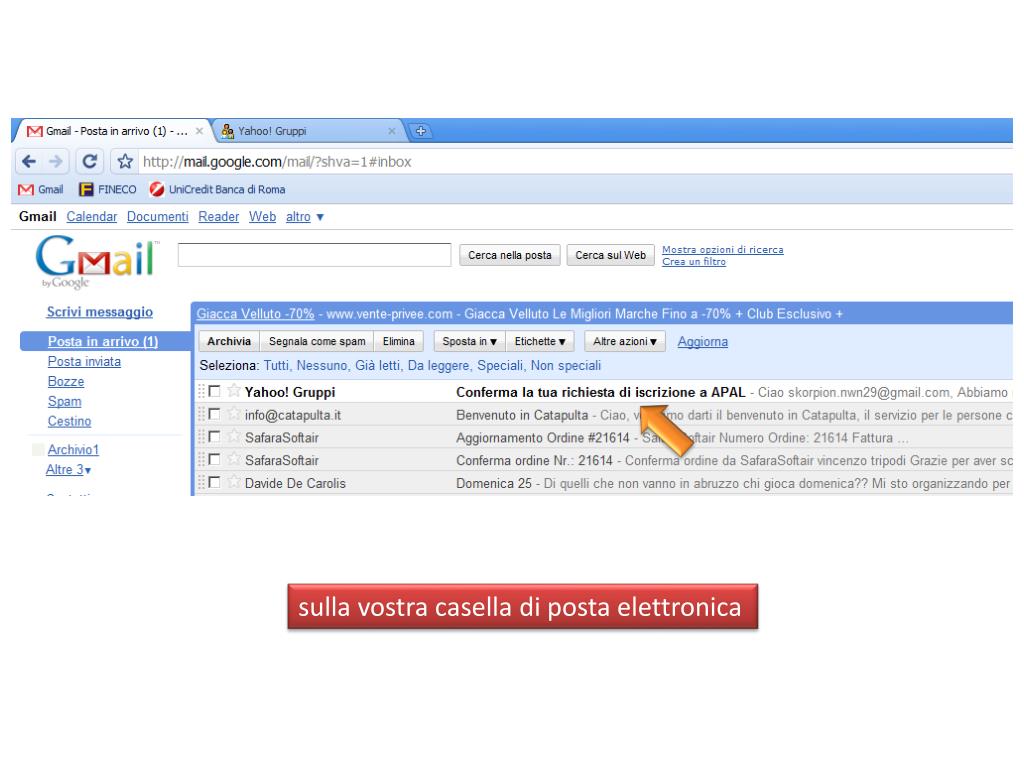Viewport: 1024px width, 768px height.
Task: Select checkbox for Aggiornamento Ordine #21614
Action: point(214,437)
